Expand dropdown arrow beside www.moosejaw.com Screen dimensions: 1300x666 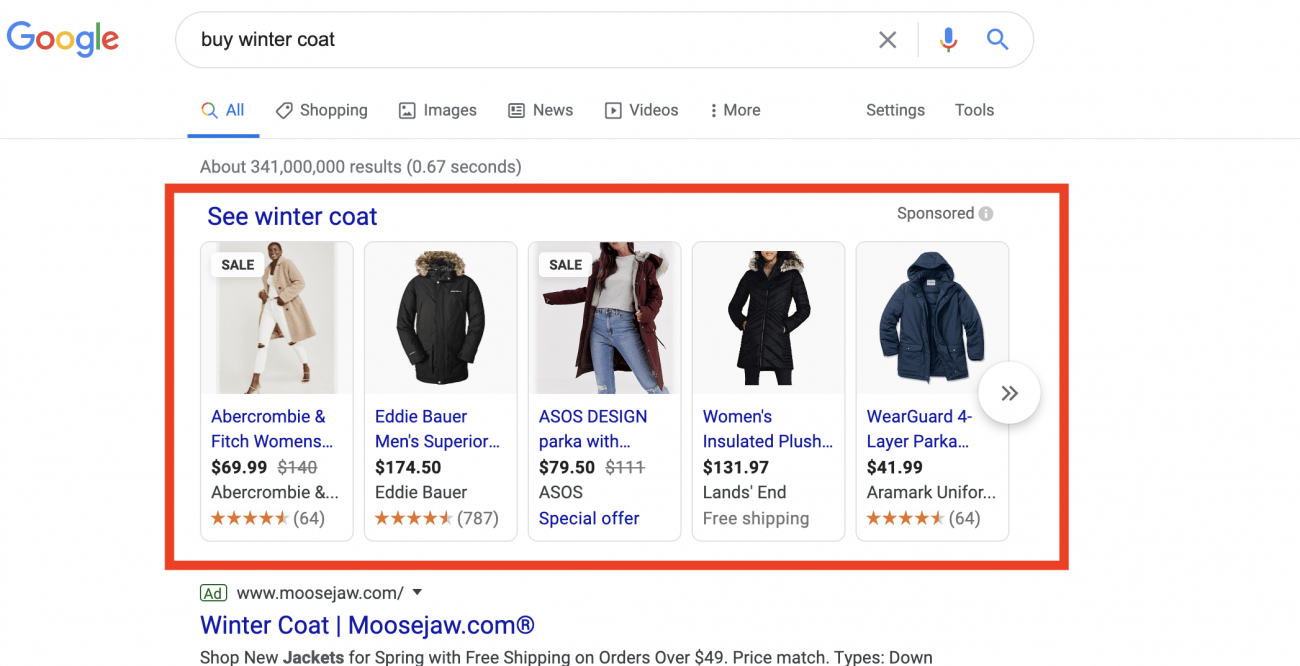tap(417, 593)
